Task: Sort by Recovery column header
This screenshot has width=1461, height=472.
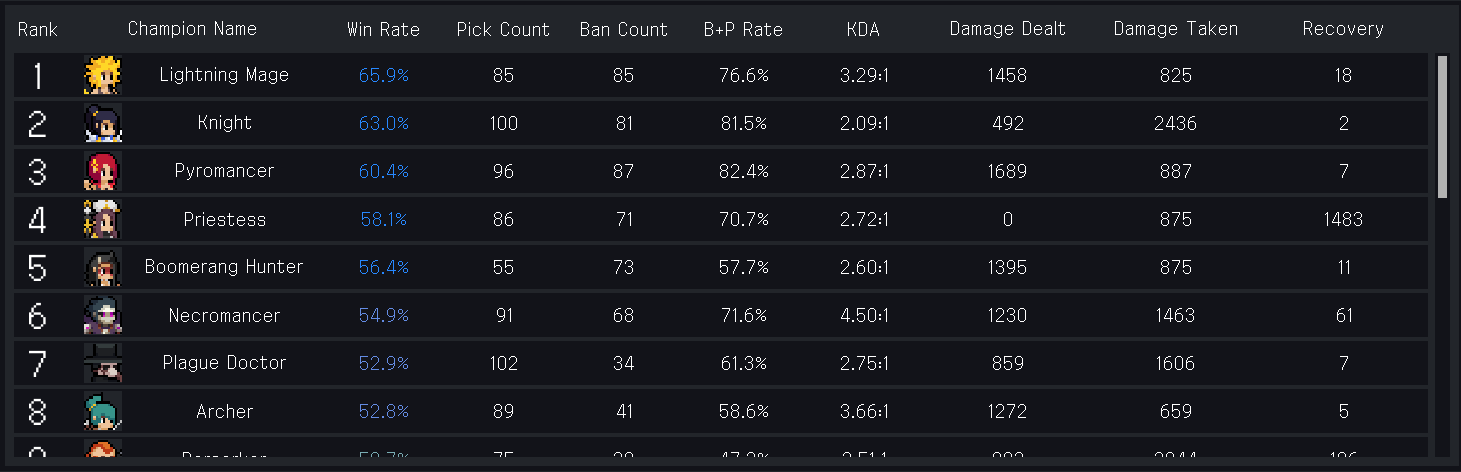Action: pos(1343,29)
